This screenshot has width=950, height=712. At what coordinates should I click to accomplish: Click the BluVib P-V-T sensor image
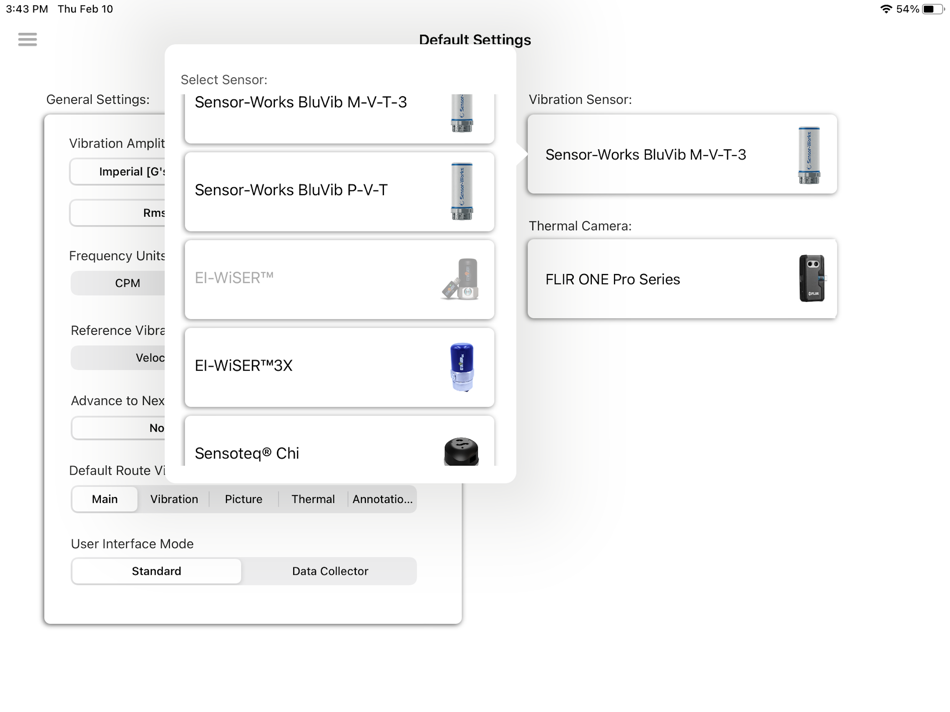point(462,191)
